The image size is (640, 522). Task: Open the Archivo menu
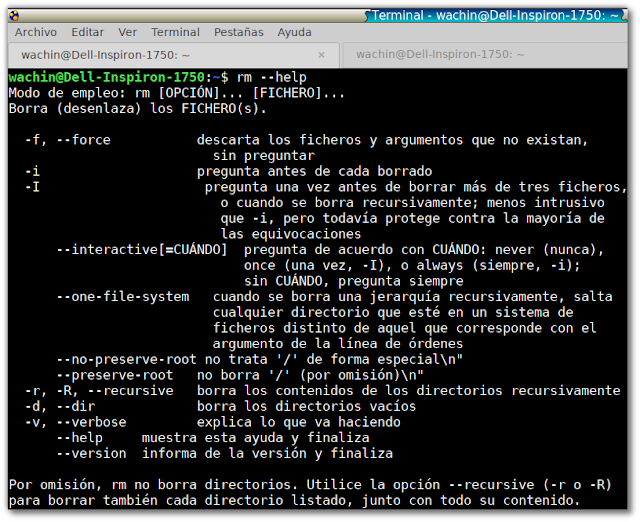point(36,32)
